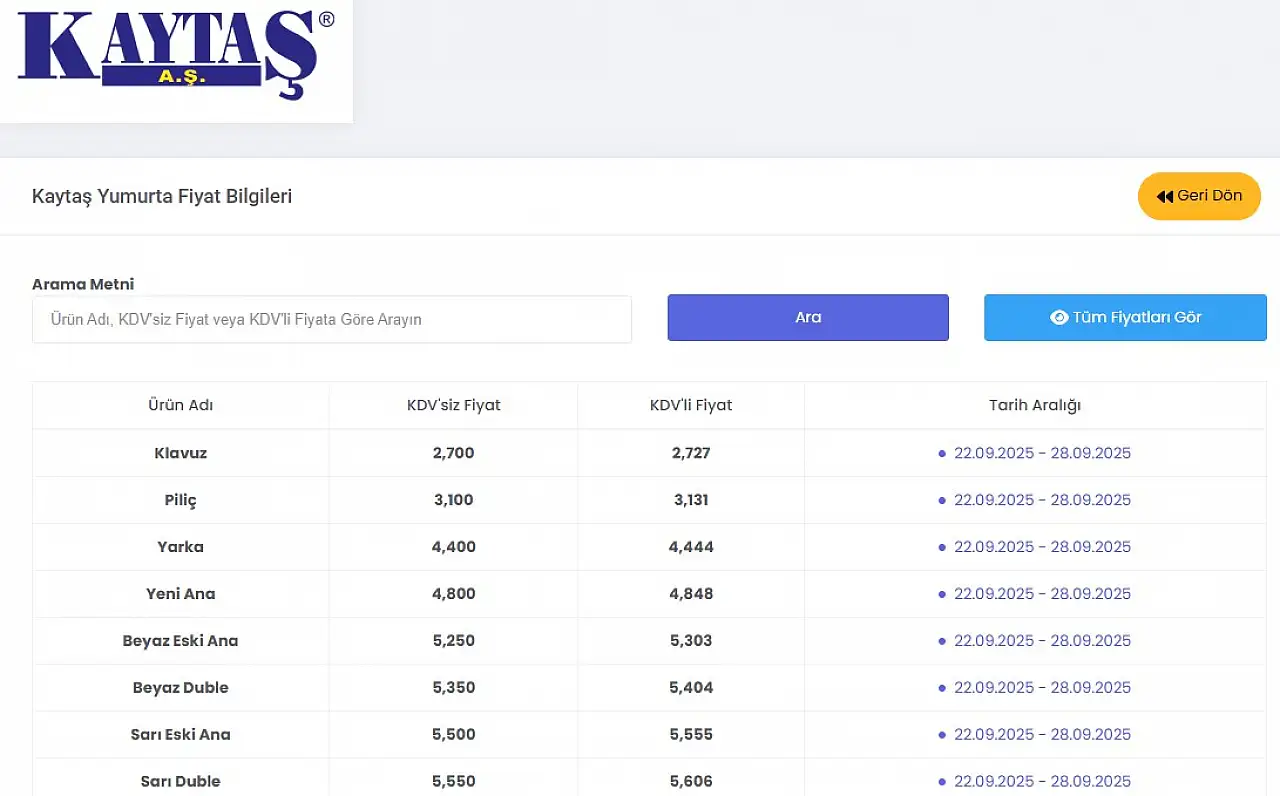The image size is (1280, 796).
Task: Click the 4,800 price for Yeni Ana
Action: (x=454, y=594)
